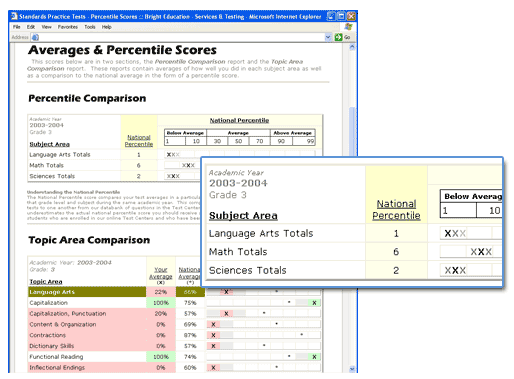Click 'Language Arts Totals' in the zoomed callout
This screenshot has width=514, height=379.
261,233
